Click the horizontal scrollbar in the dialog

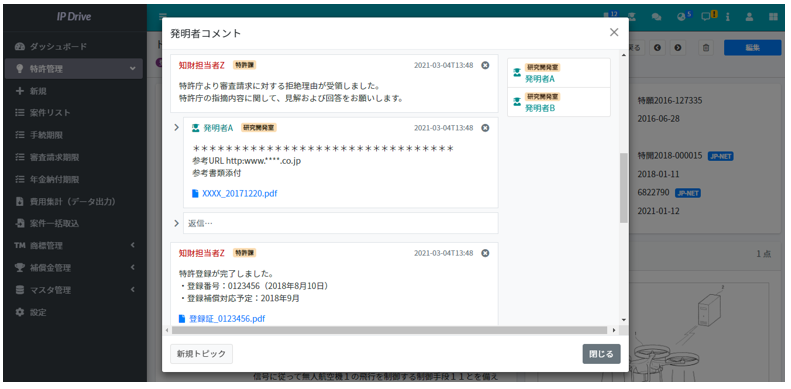pos(389,330)
